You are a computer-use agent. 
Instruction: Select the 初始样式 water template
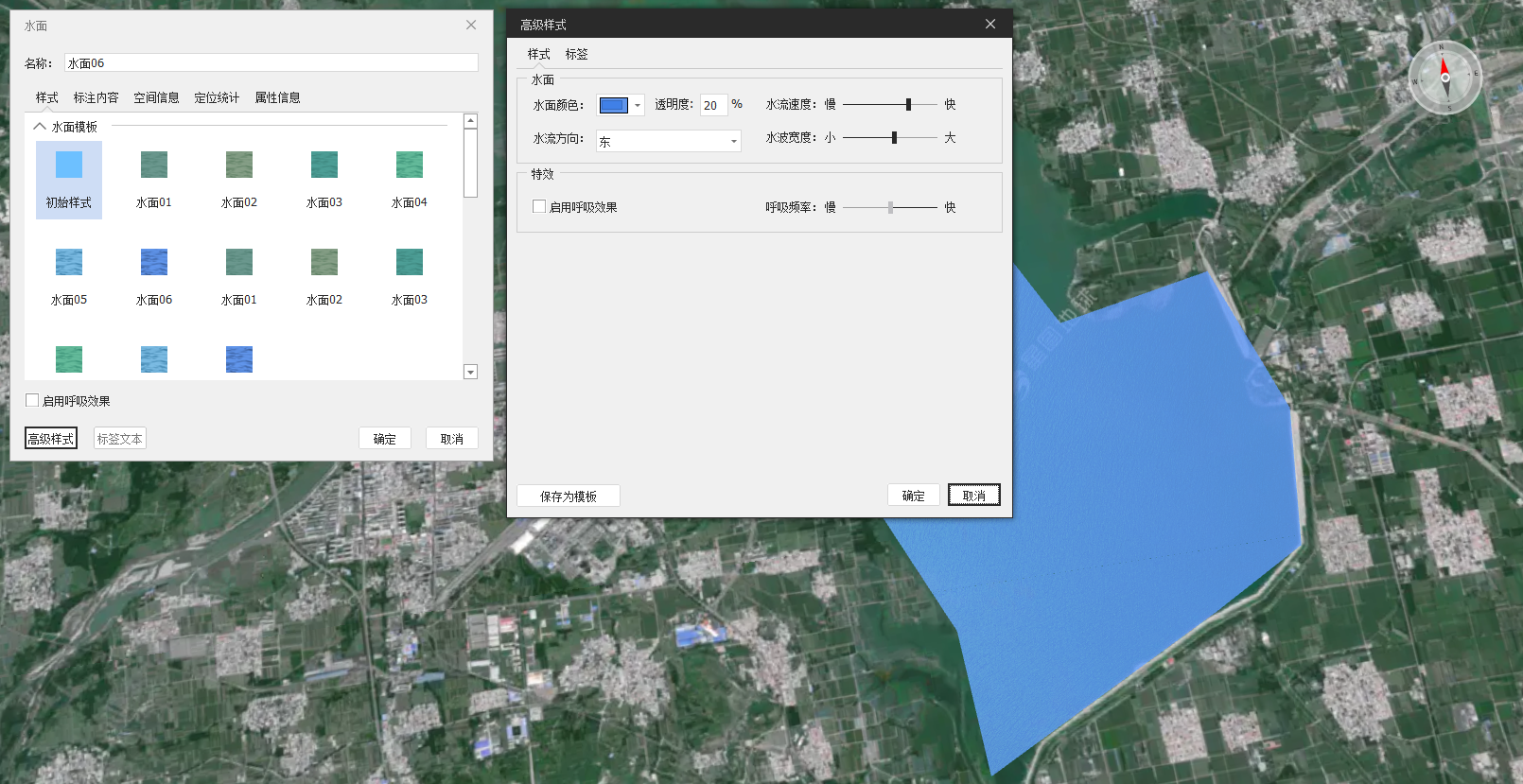click(69, 178)
